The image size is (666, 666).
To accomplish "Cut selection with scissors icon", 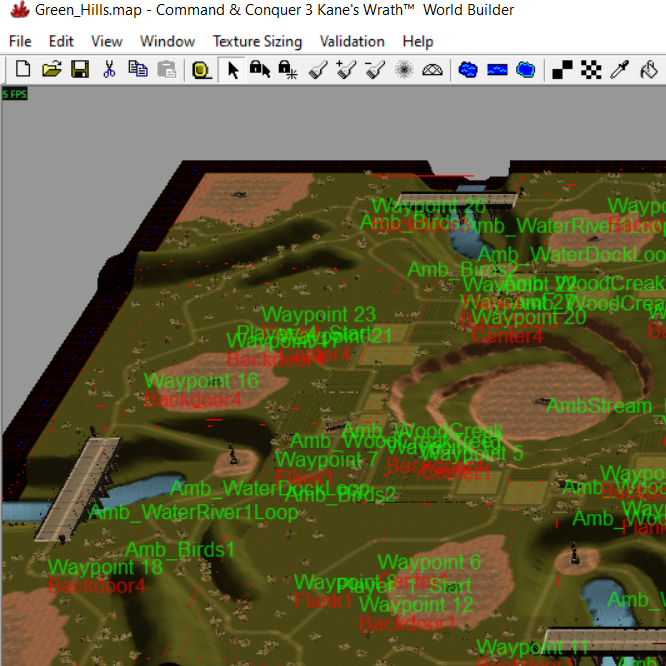I will (109, 69).
